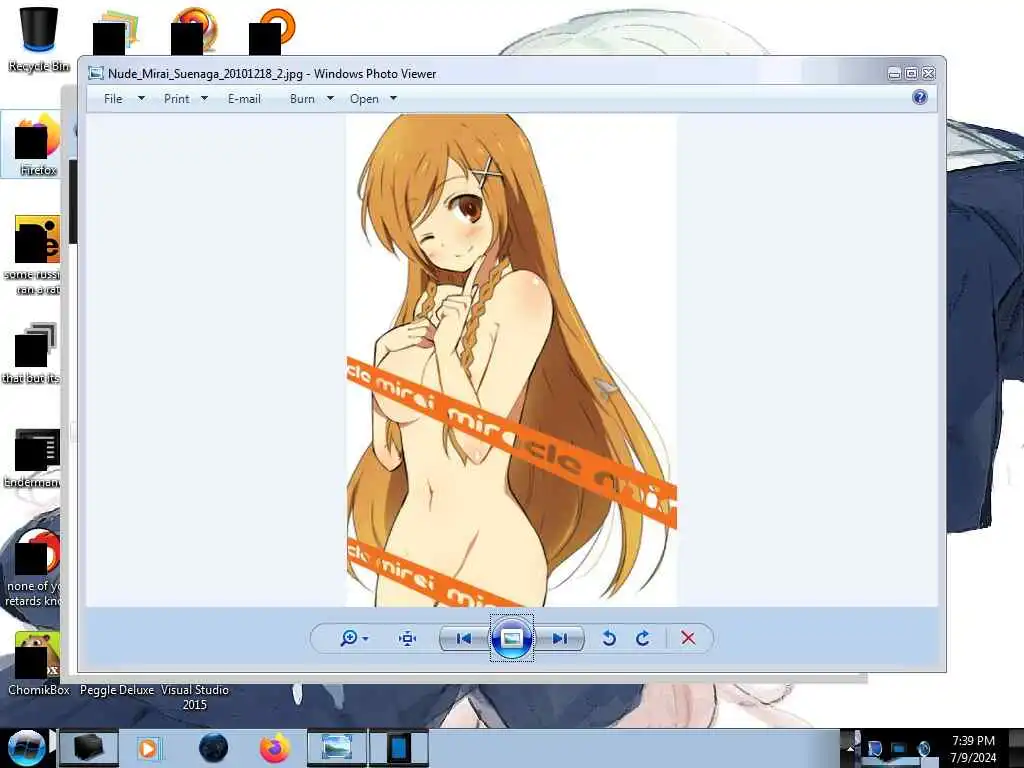Minimize the Photo Viewer window

pos(895,74)
